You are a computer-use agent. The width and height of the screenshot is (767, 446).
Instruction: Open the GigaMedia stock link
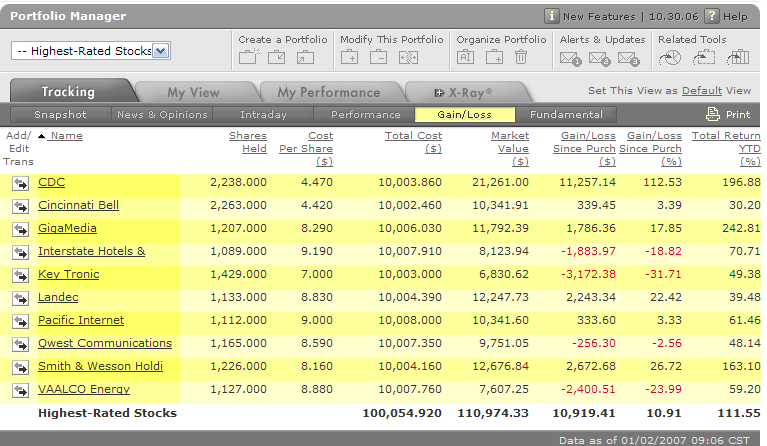67,228
